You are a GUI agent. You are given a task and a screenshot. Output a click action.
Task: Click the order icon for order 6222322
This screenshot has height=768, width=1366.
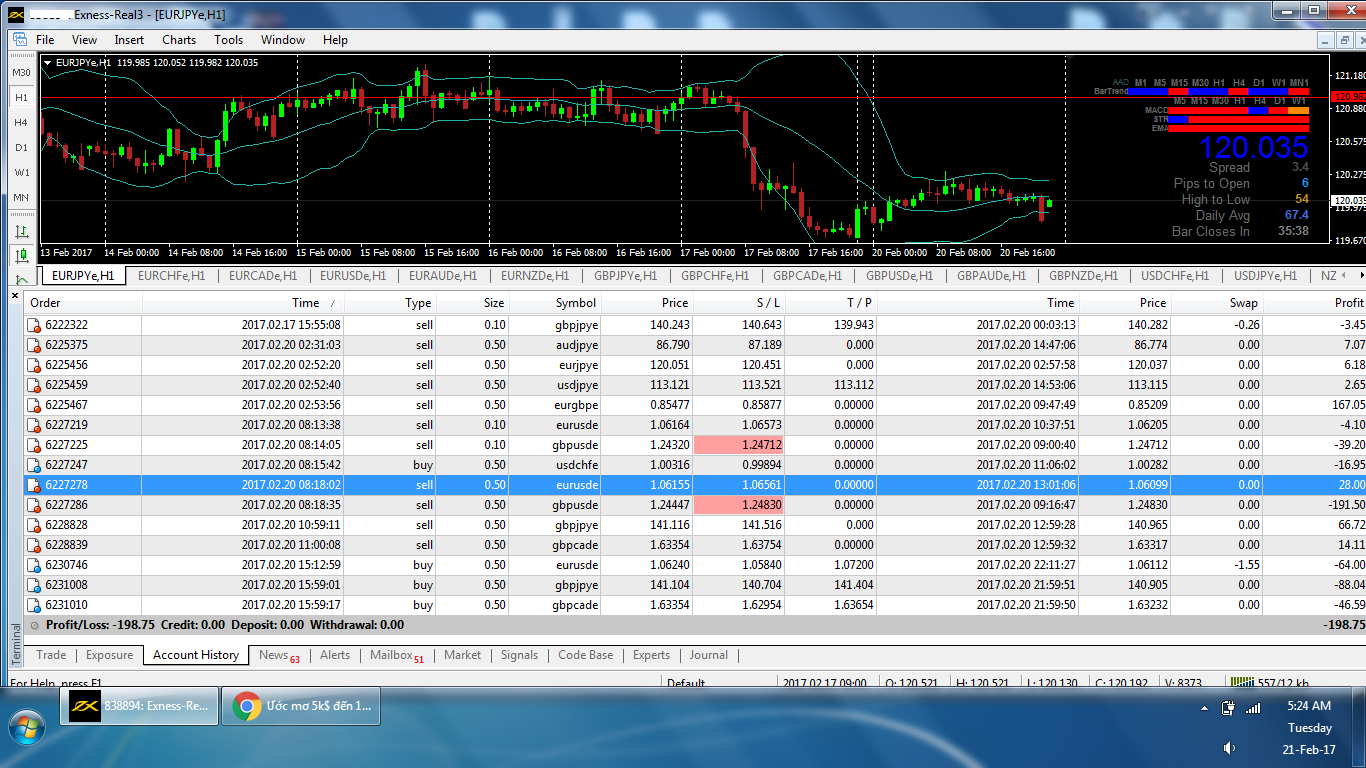(34, 325)
